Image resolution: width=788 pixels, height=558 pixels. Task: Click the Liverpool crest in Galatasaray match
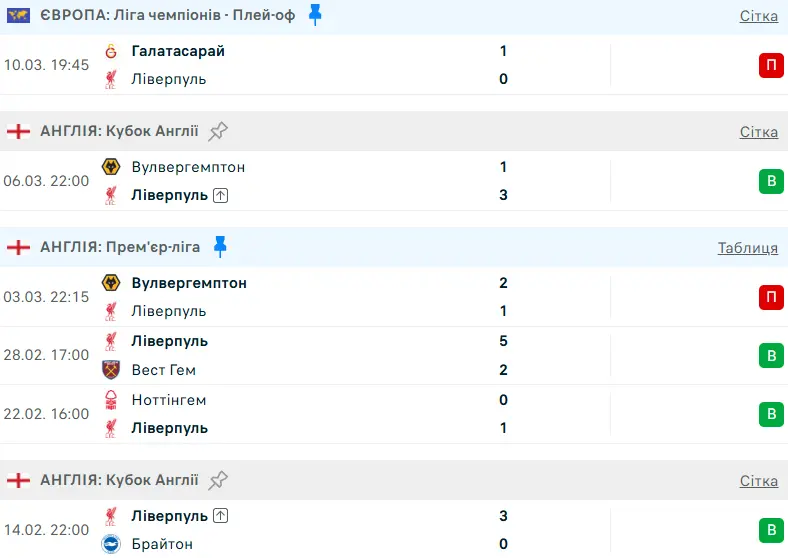[111, 79]
